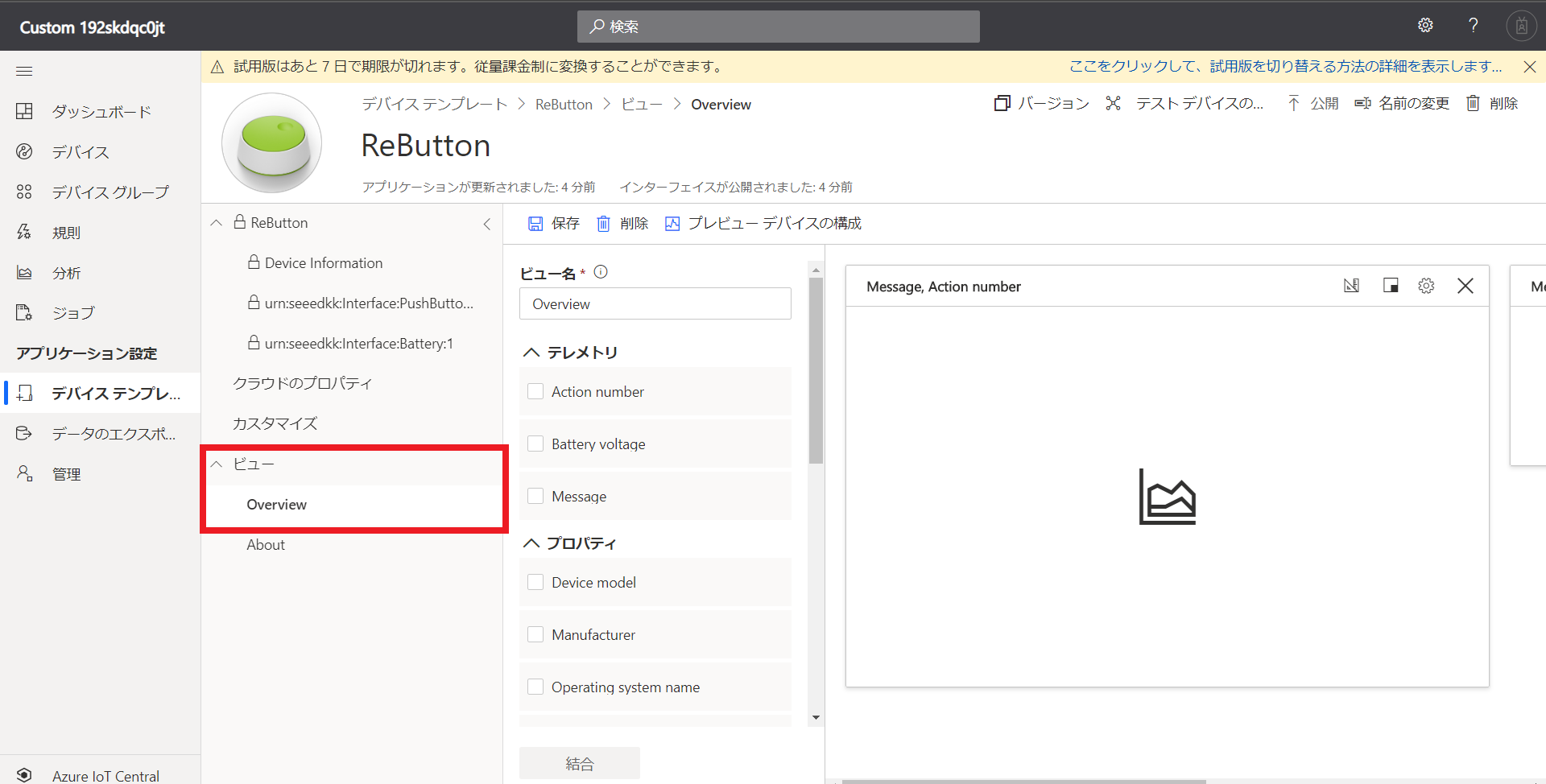
Task: Click デバイス テンプレート breadcrumb link
Action: 434,105
